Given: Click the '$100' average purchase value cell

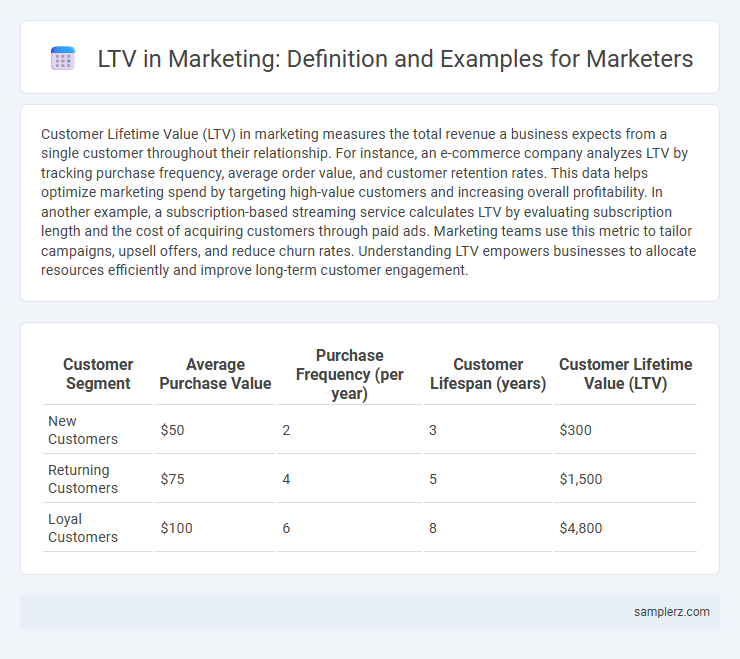Looking at the screenshot, I should [x=177, y=528].
